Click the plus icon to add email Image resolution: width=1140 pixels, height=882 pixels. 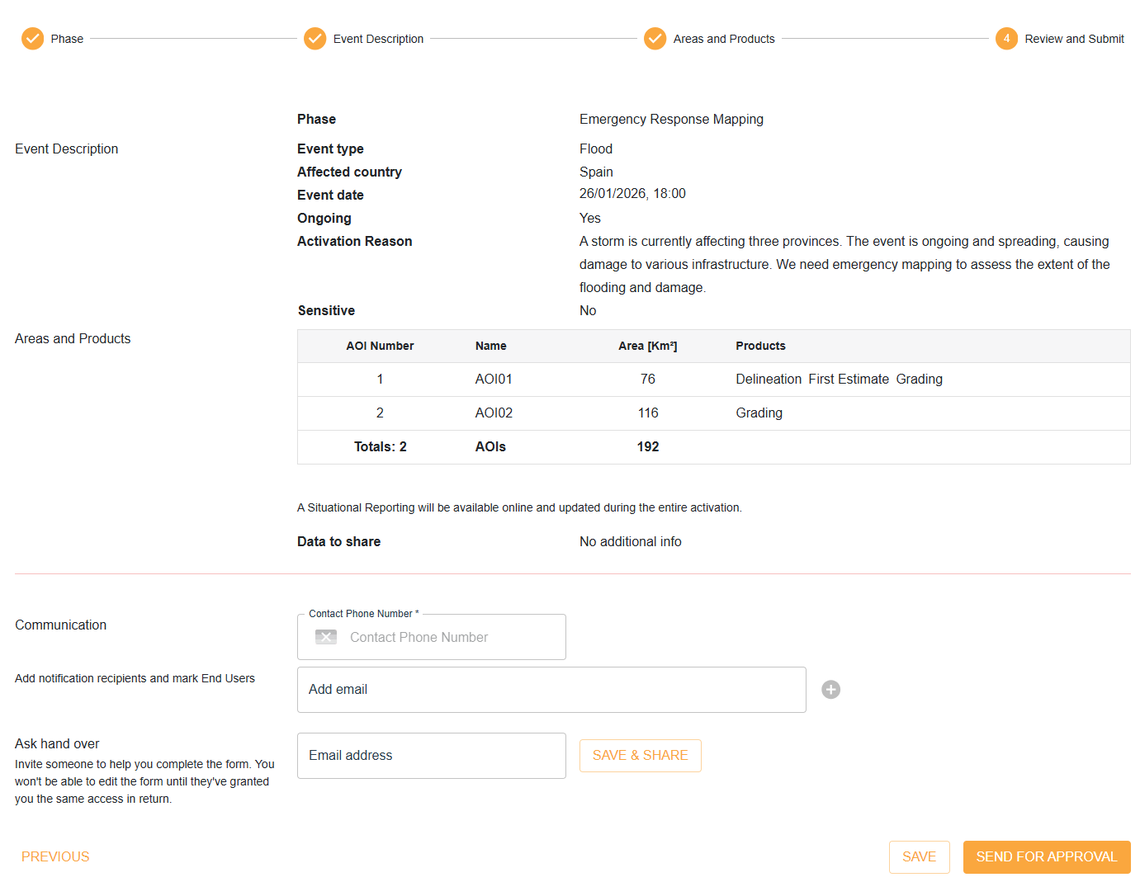tap(831, 690)
